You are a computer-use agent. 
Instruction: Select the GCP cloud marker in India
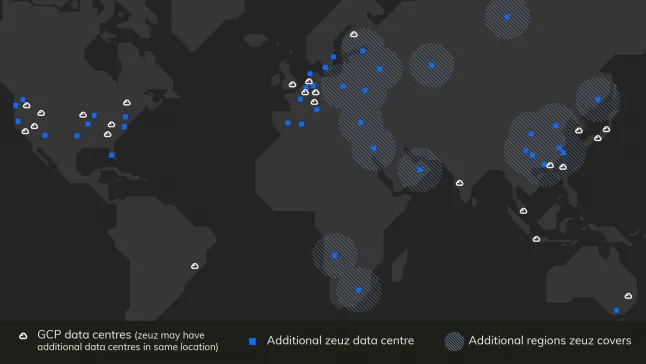pyautogui.click(x=459, y=183)
